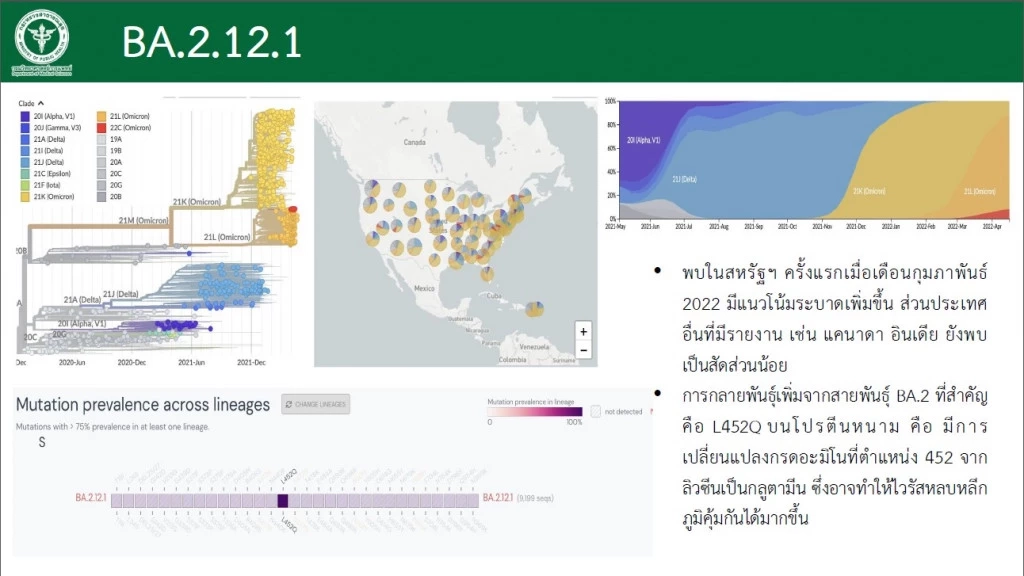
Task: Select the gray 20B legend swatch
Action: tap(101, 198)
